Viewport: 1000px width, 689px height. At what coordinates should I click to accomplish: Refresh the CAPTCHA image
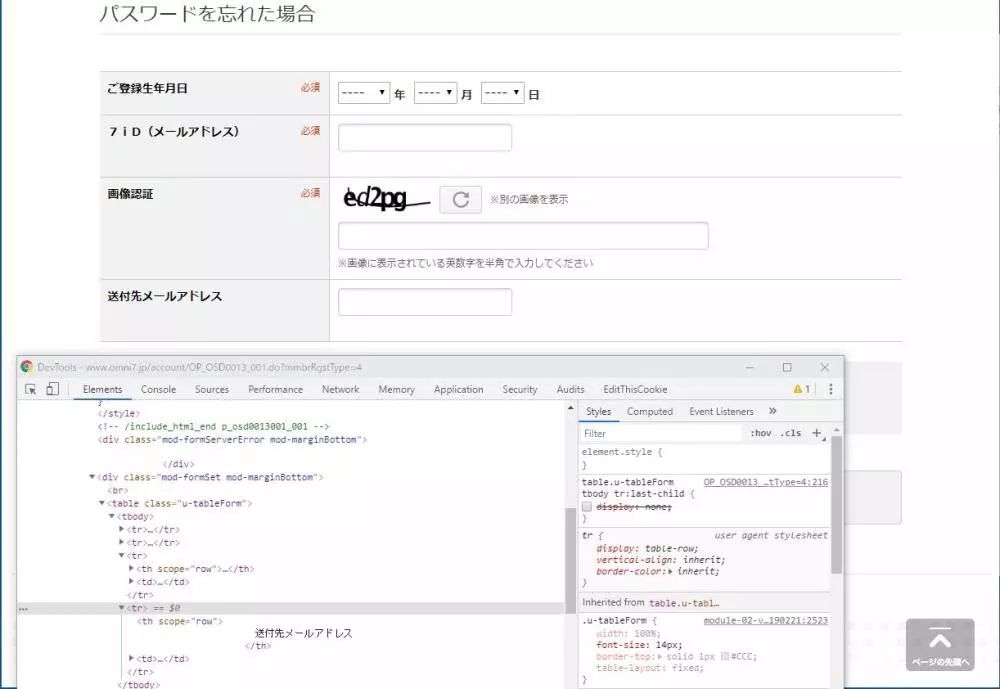pos(460,199)
